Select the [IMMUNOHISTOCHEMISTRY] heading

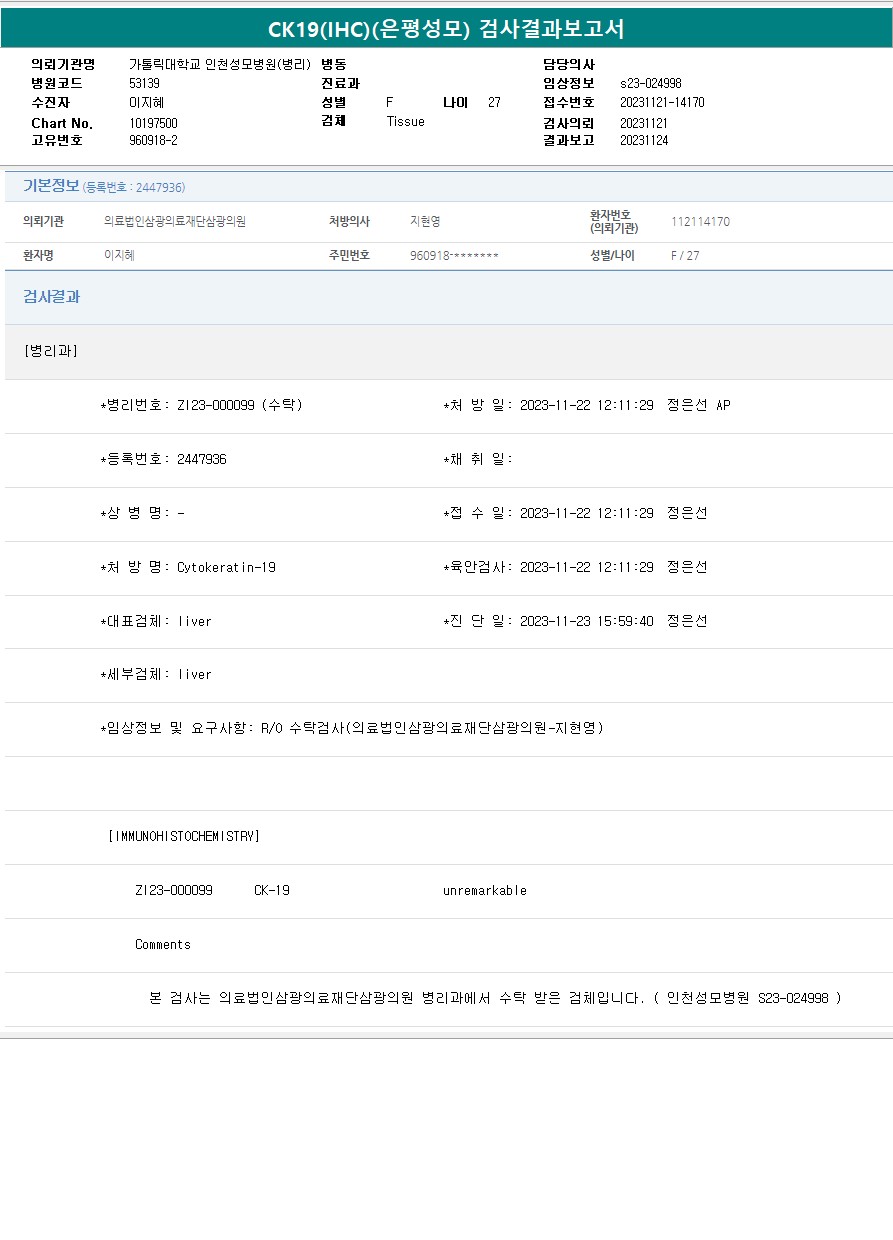tap(183, 836)
